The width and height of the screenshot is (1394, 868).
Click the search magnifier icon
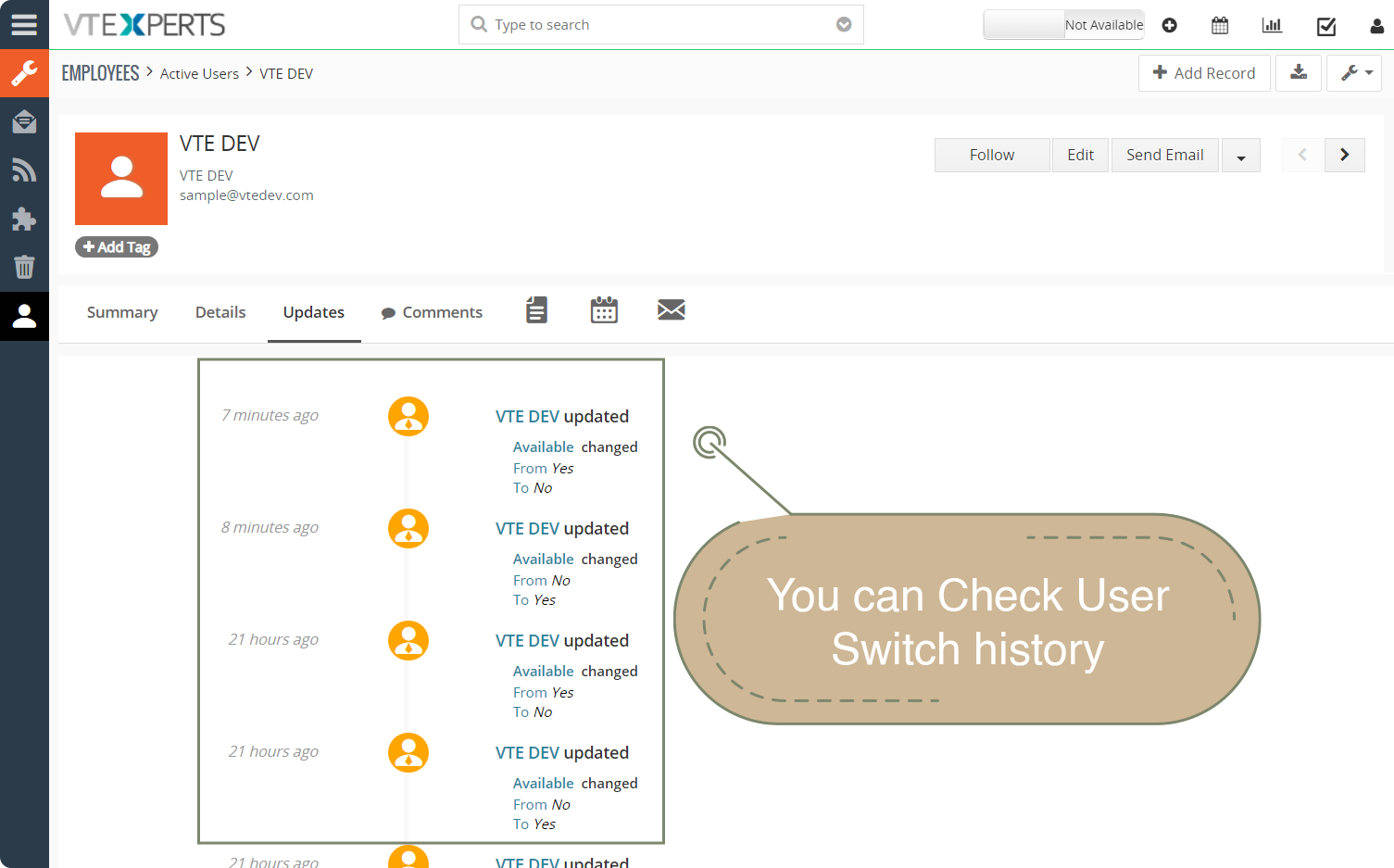point(479,24)
